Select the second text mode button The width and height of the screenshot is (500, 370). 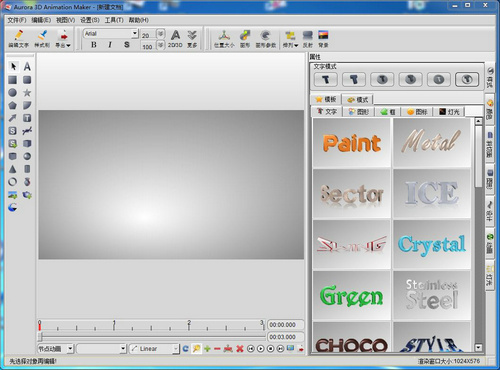pyautogui.click(x=354, y=79)
